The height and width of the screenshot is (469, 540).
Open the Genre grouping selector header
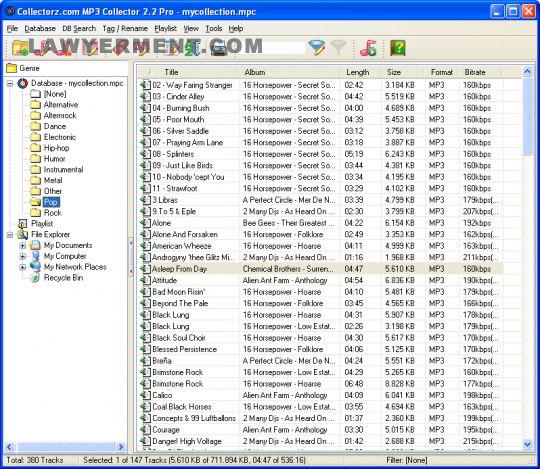(x=66, y=68)
